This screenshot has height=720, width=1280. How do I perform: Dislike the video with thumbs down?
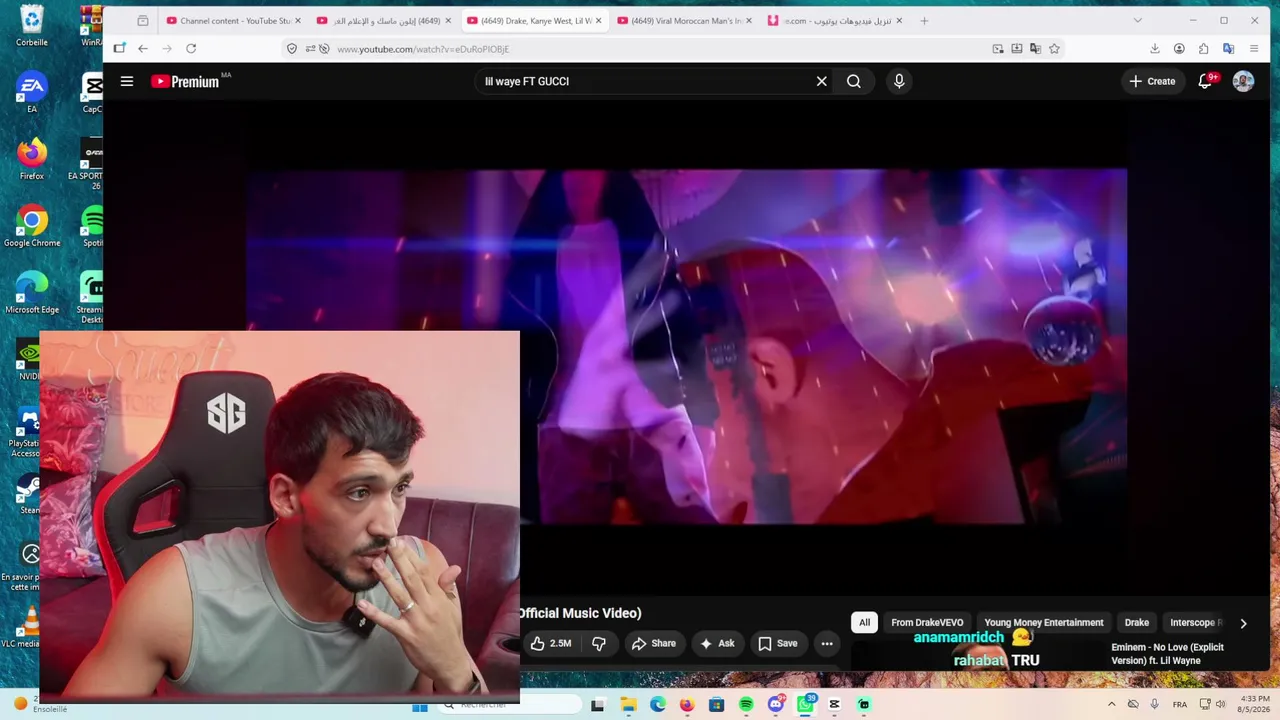click(598, 643)
